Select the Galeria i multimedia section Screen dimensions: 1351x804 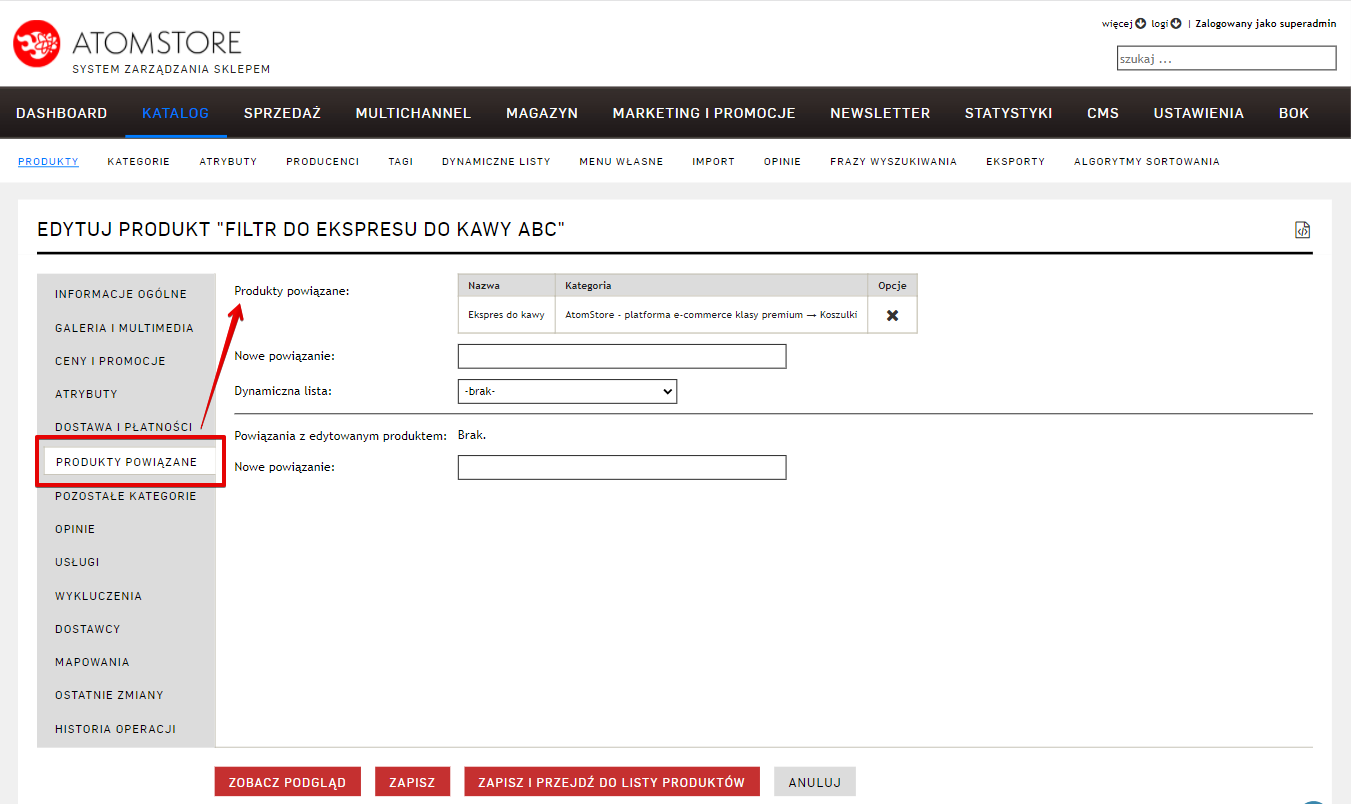click(x=124, y=328)
